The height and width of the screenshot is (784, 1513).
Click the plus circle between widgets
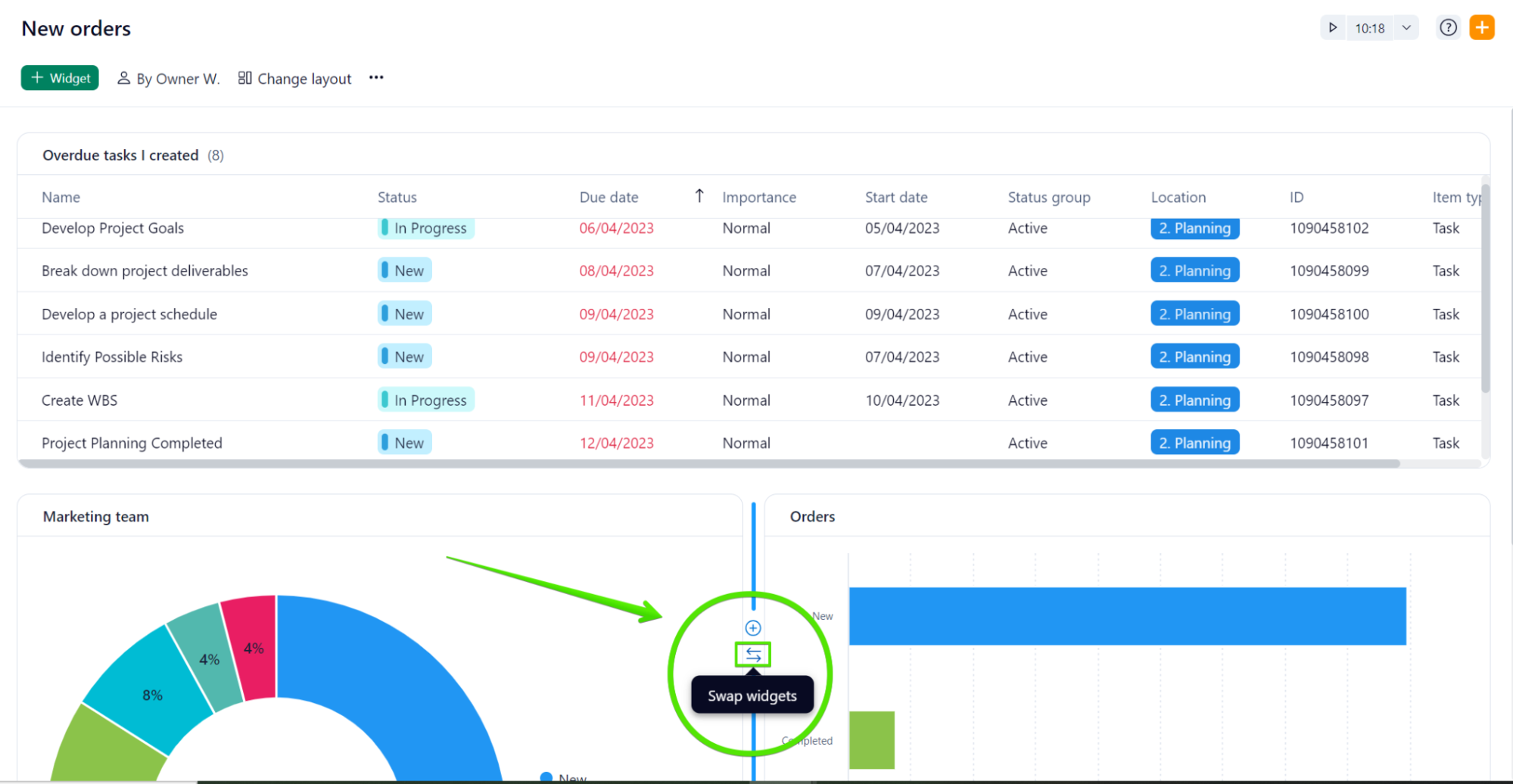point(753,628)
